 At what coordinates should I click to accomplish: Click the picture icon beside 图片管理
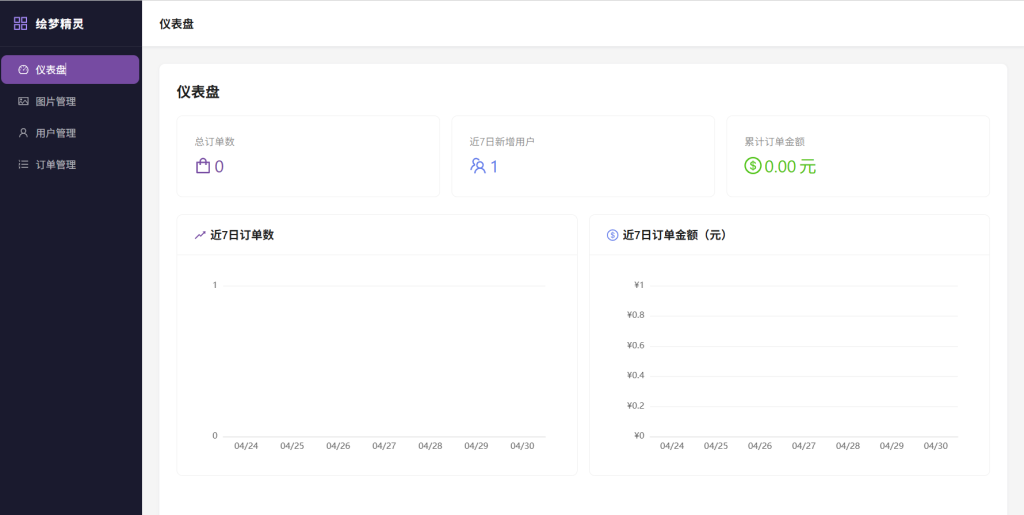[24, 101]
